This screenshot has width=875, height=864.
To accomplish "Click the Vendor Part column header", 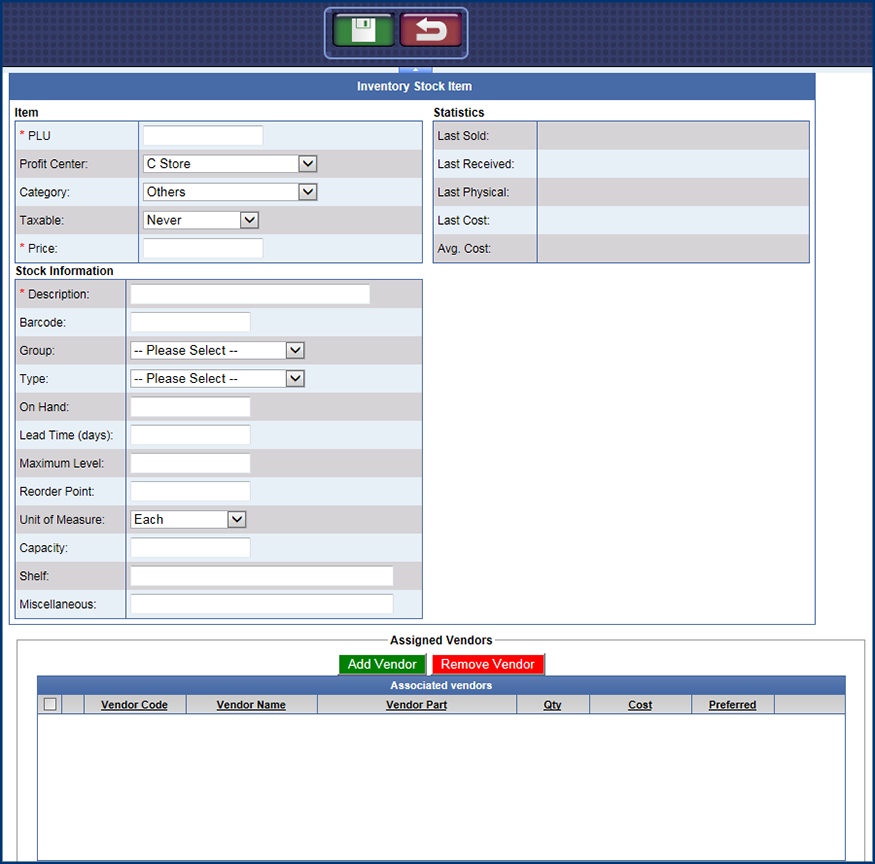I will (416, 705).
